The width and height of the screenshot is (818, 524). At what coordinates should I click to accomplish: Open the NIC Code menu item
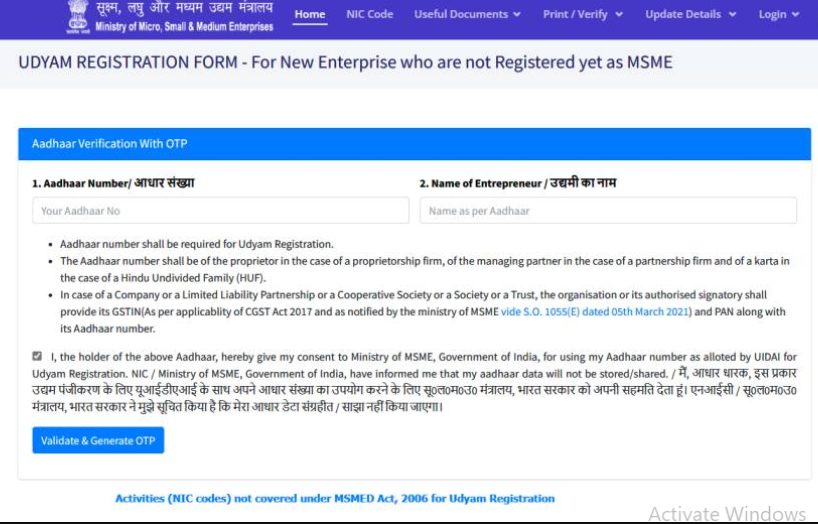point(369,14)
